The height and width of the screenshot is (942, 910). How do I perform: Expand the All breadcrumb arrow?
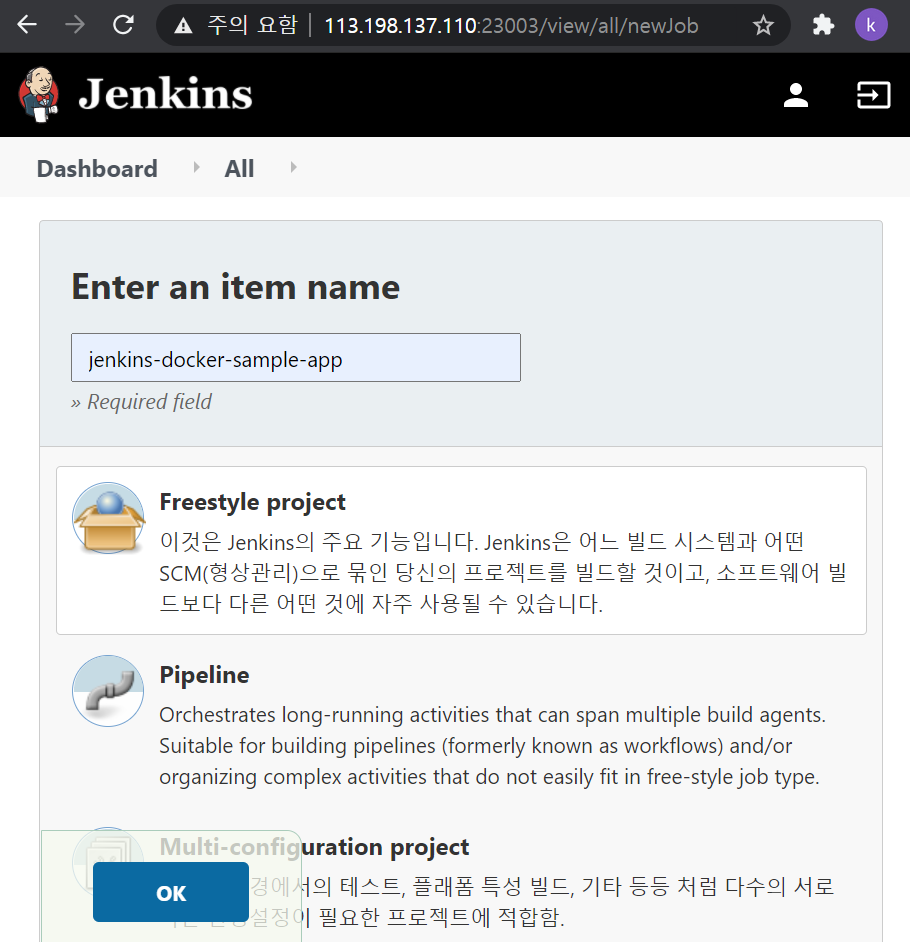point(293,168)
